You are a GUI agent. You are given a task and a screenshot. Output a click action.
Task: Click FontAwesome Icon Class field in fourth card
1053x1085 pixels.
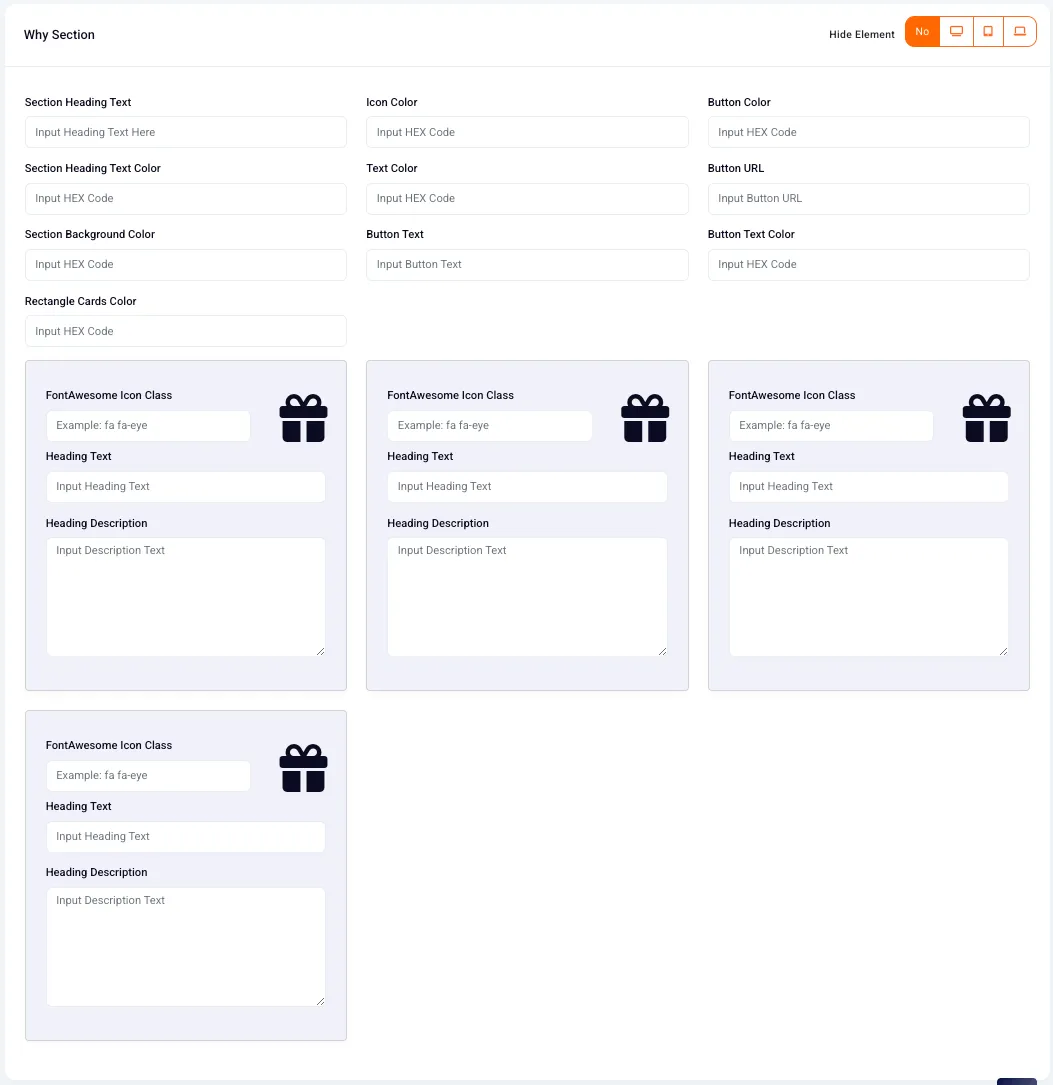click(x=148, y=776)
